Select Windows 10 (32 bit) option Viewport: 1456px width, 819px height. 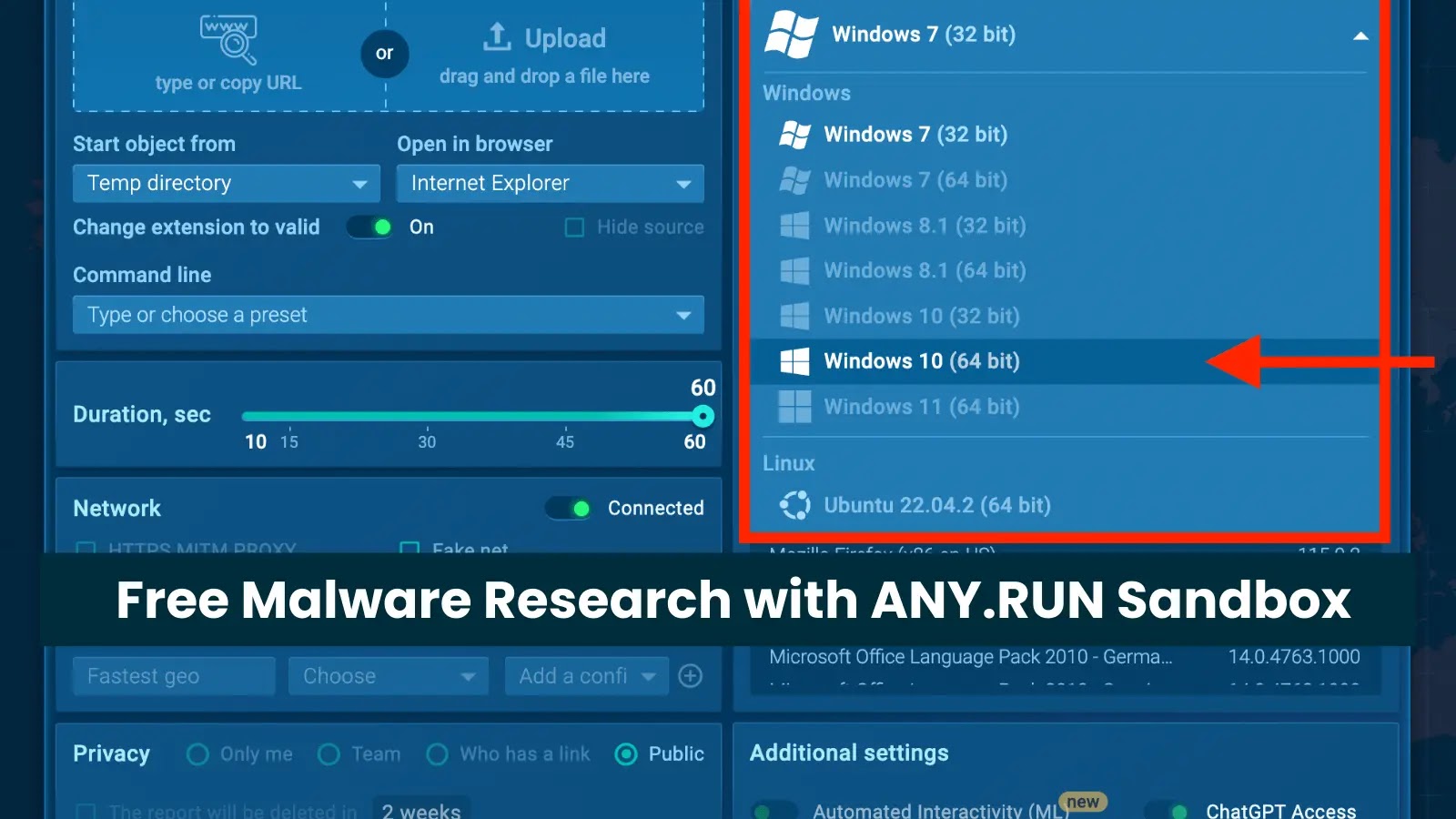pos(1065,316)
